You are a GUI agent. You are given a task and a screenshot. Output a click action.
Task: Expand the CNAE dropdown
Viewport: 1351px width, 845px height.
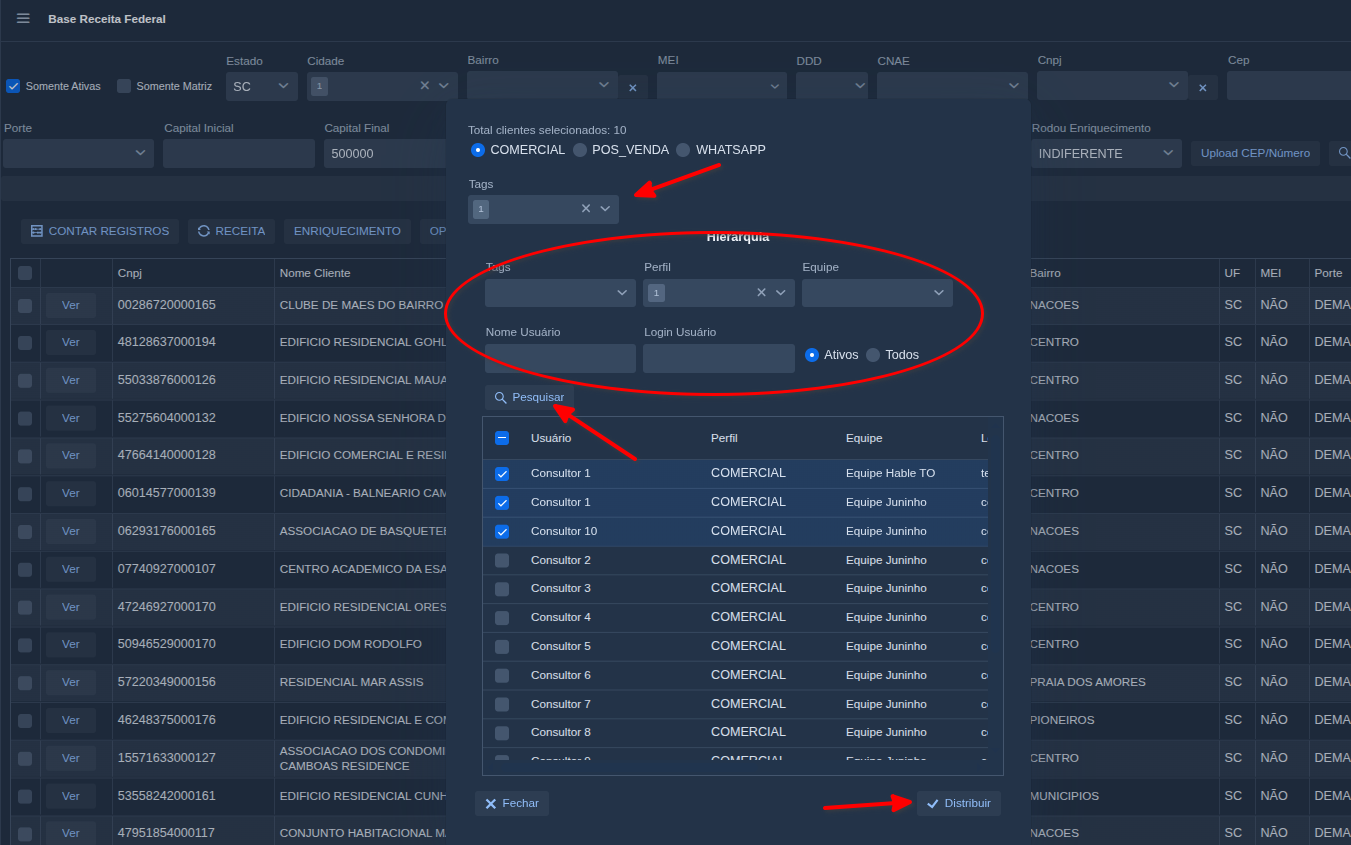click(953, 86)
